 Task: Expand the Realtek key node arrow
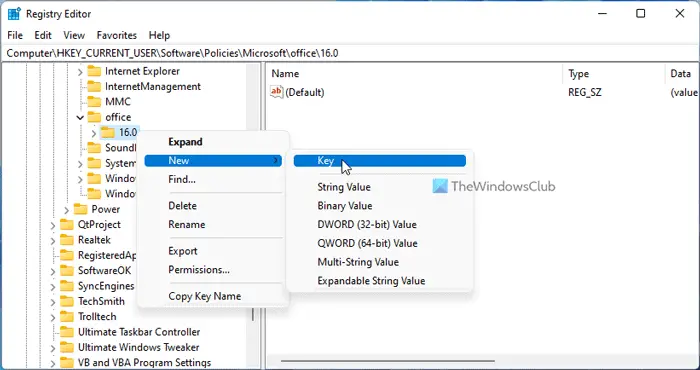click(x=53, y=240)
